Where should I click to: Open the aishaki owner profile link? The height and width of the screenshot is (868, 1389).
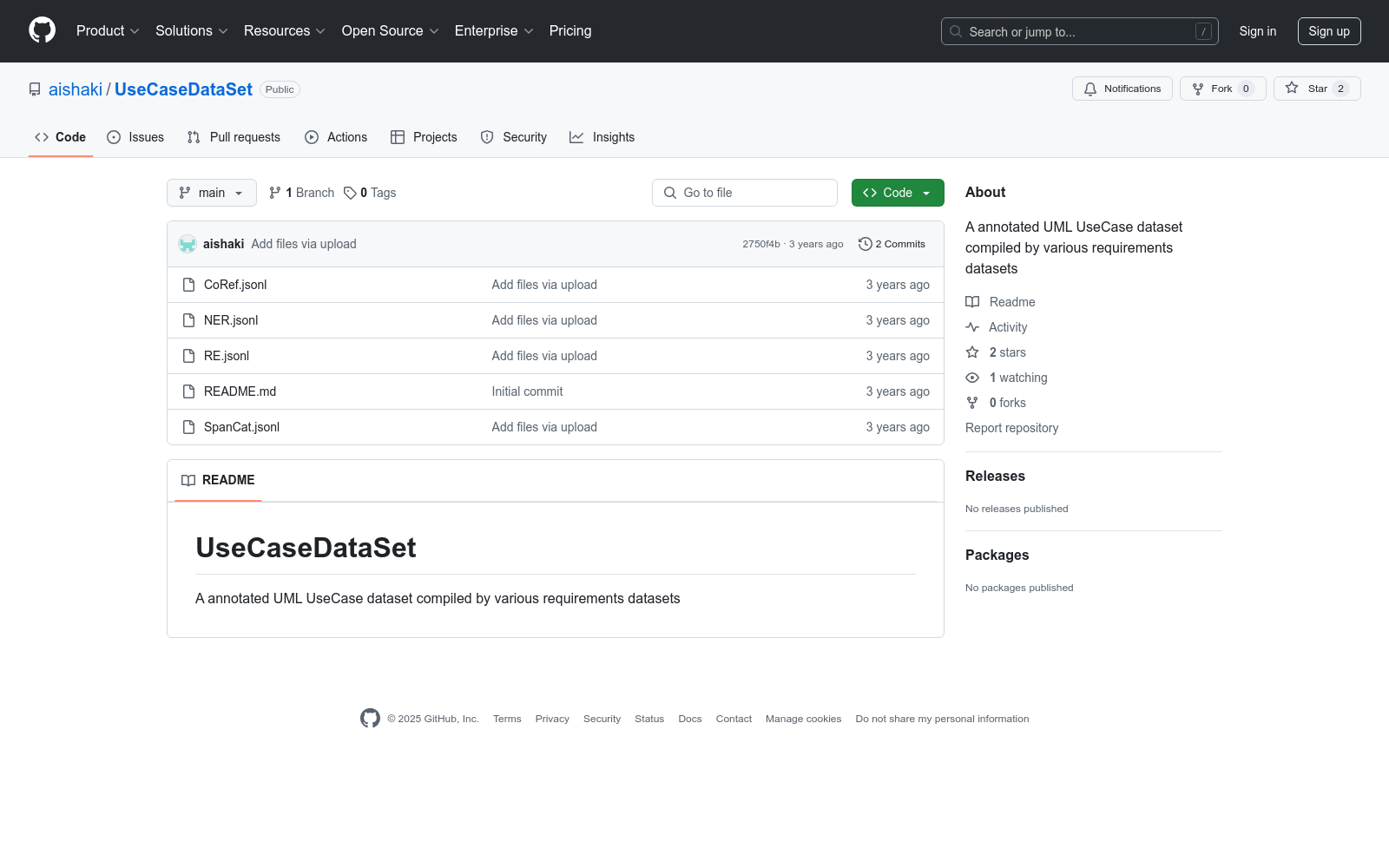pos(76,89)
